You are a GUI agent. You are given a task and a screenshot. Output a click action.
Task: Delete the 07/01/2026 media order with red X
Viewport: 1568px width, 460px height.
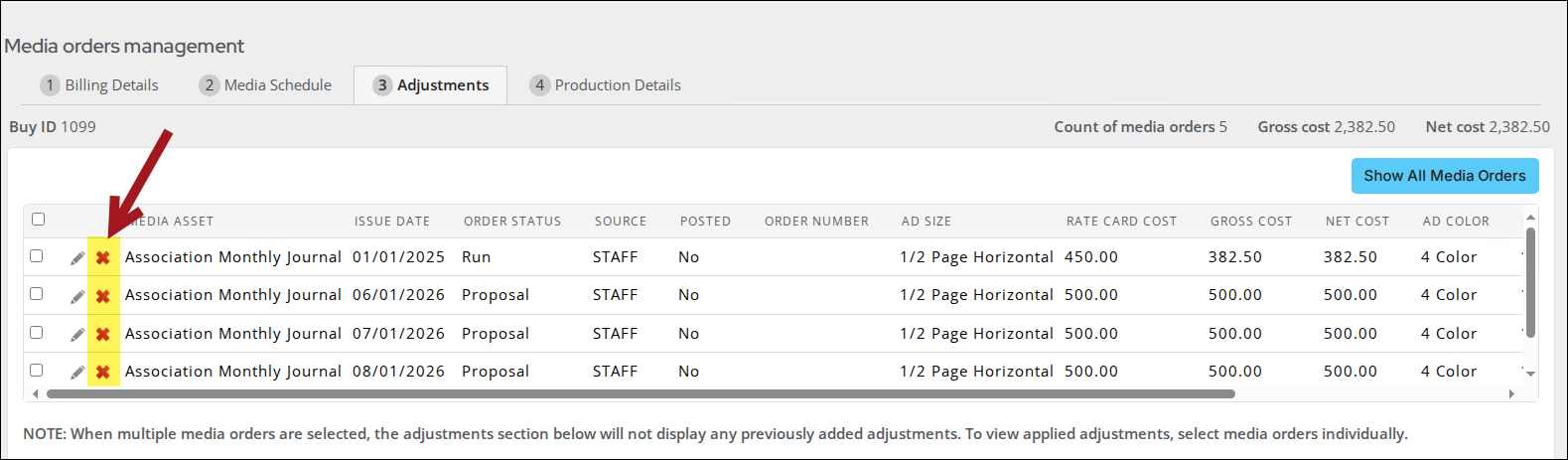pyautogui.click(x=102, y=335)
